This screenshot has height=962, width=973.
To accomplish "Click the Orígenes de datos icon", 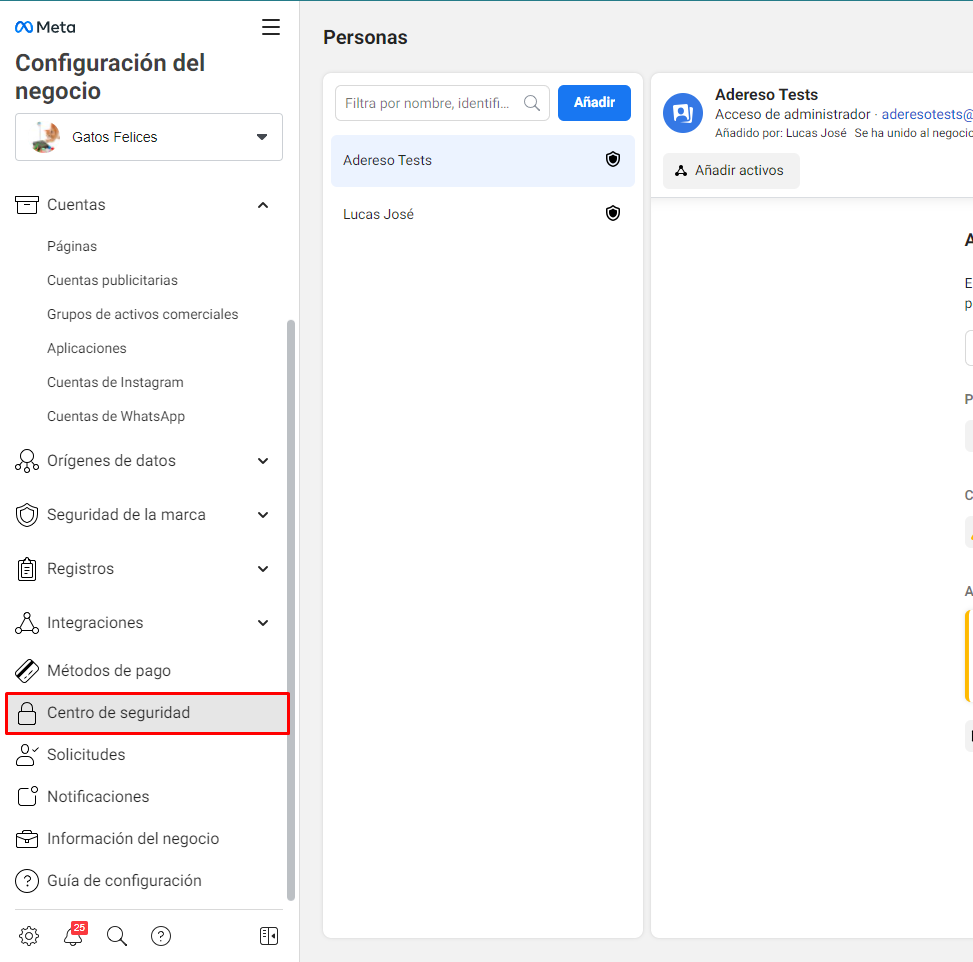I will coord(27,461).
